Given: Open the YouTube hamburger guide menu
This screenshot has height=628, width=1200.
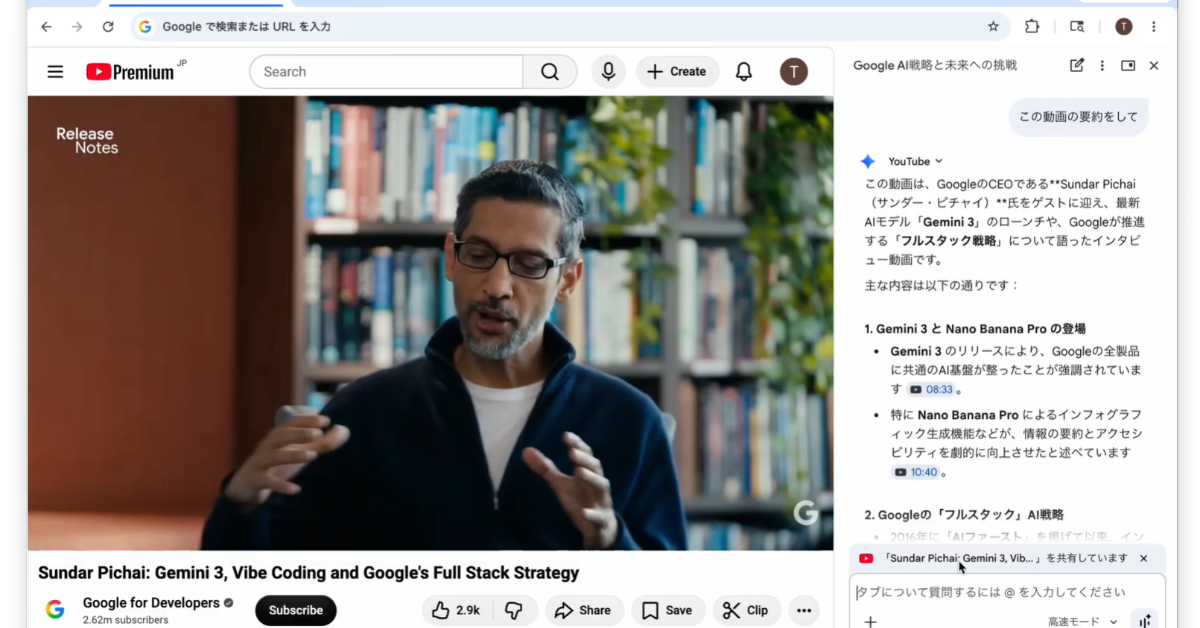Looking at the screenshot, I should pyautogui.click(x=55, y=72).
